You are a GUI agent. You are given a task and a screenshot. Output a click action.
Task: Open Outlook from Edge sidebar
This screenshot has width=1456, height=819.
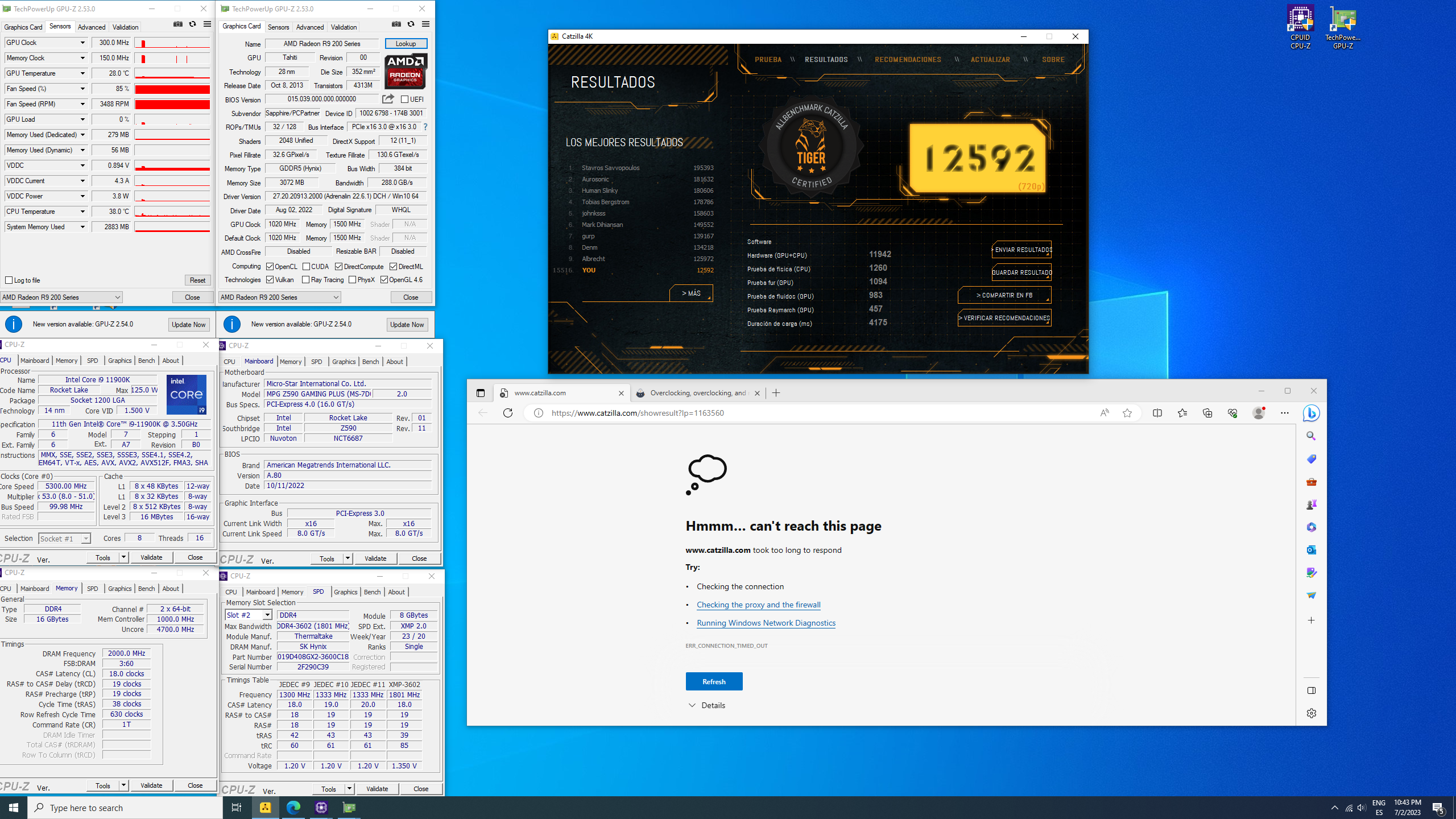point(1312,550)
